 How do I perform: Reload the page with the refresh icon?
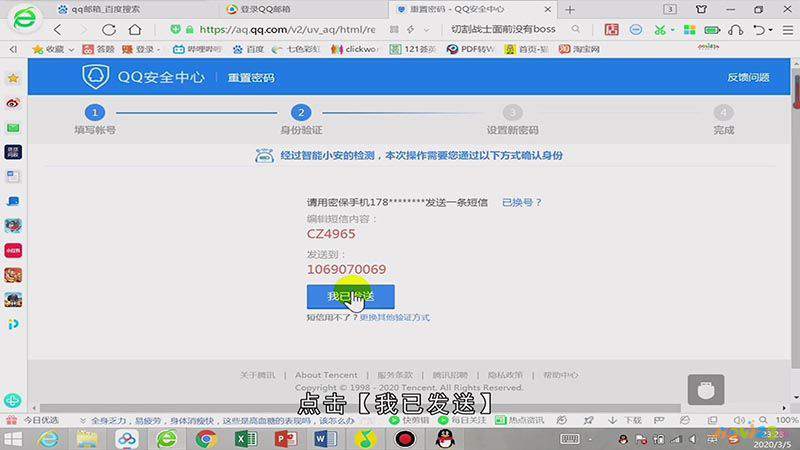click(109, 30)
